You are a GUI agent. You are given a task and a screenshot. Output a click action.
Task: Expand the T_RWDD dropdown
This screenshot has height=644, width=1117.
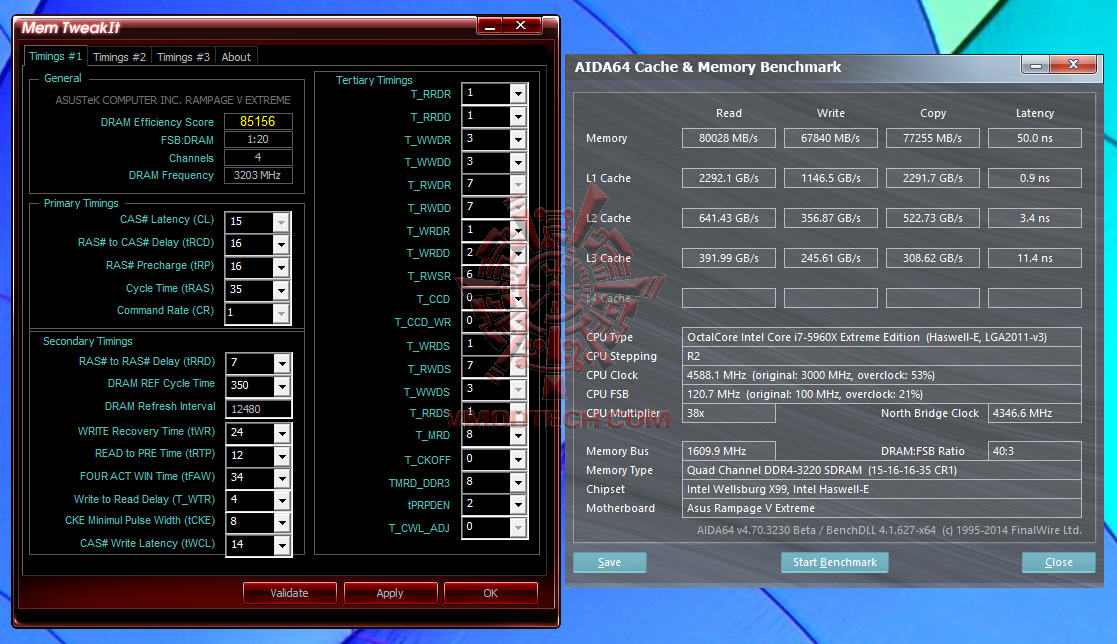click(518, 207)
